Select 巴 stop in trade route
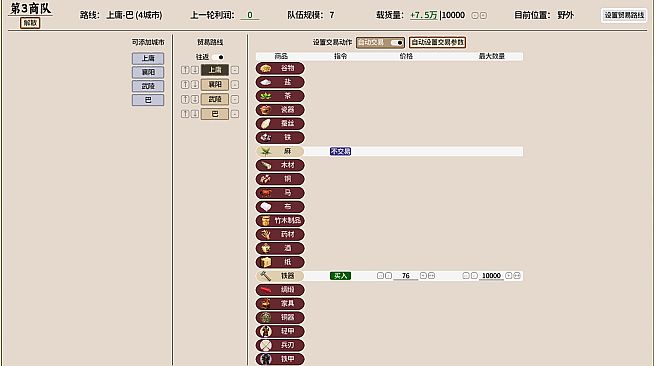Screen dimensions: 654x366 [x=215, y=114]
